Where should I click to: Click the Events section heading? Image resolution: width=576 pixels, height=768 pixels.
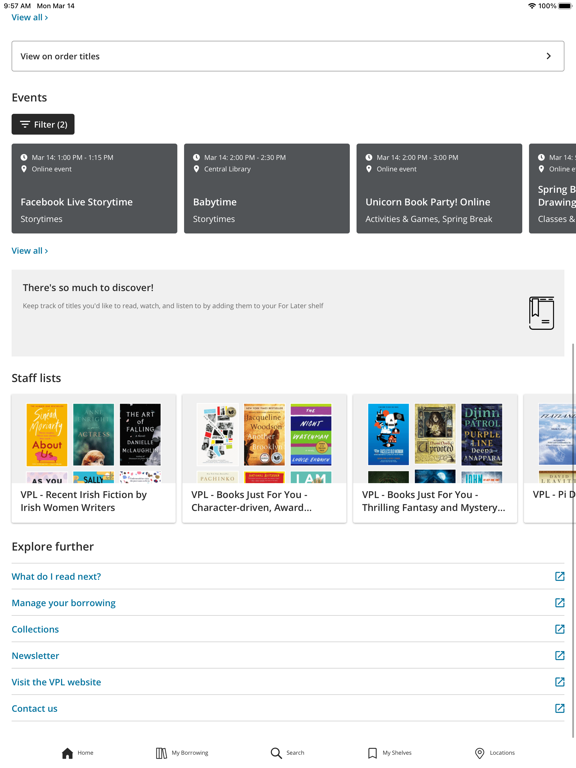[29, 97]
